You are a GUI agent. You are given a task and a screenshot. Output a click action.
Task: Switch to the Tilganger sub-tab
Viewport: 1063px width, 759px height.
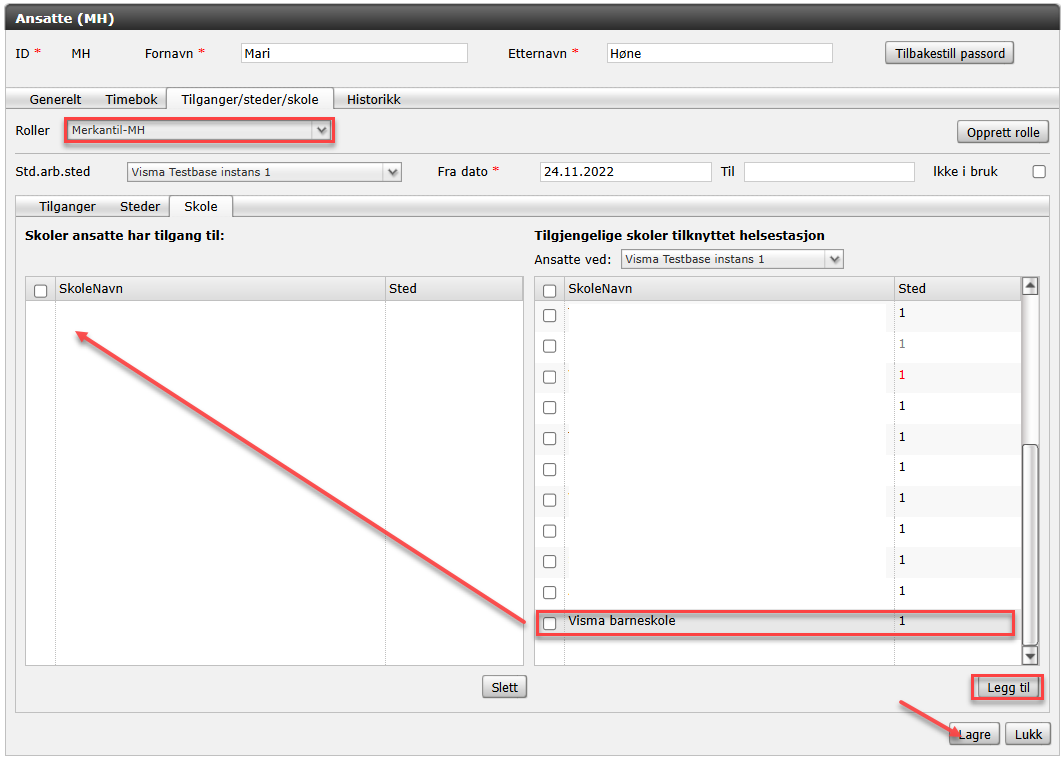point(67,207)
